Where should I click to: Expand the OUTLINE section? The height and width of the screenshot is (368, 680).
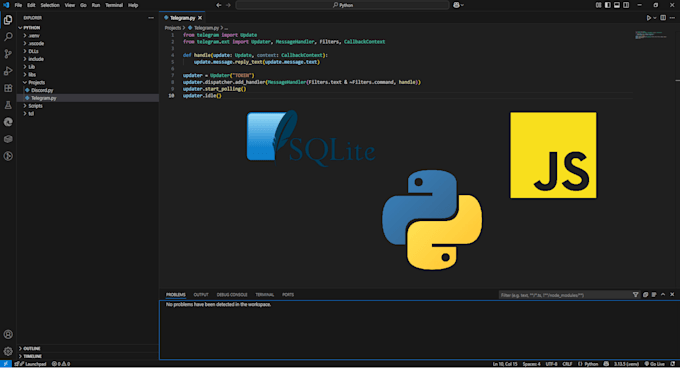pyautogui.click(x=88, y=348)
